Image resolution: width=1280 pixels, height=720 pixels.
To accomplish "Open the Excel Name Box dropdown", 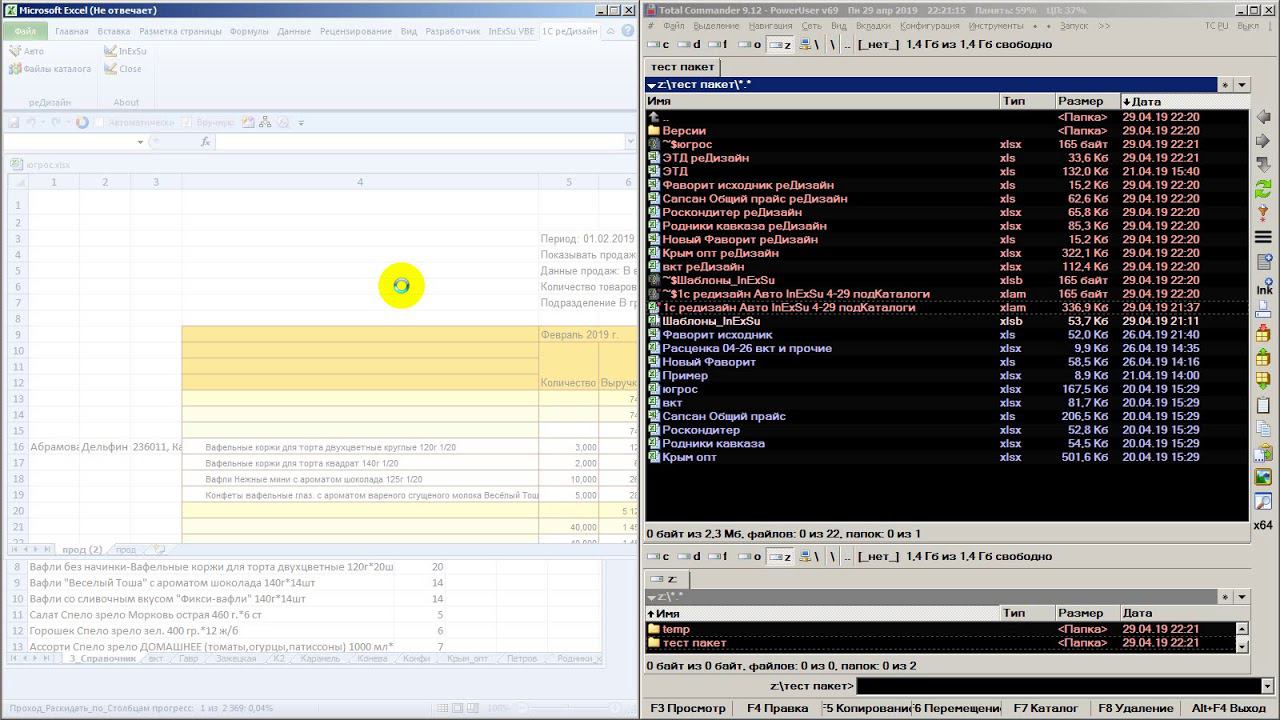I will pyautogui.click(x=140, y=142).
